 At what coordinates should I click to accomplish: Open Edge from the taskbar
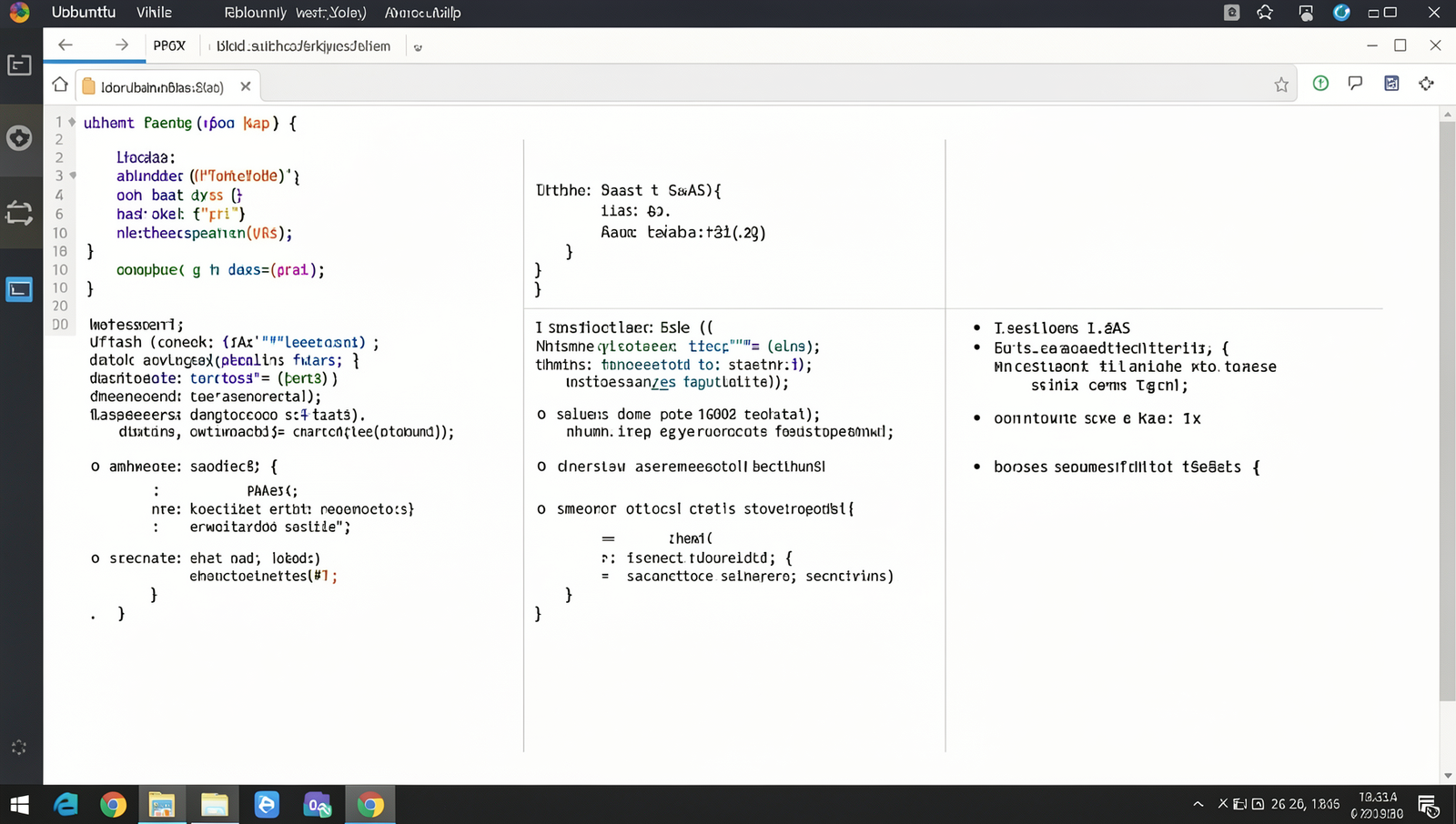click(x=66, y=805)
